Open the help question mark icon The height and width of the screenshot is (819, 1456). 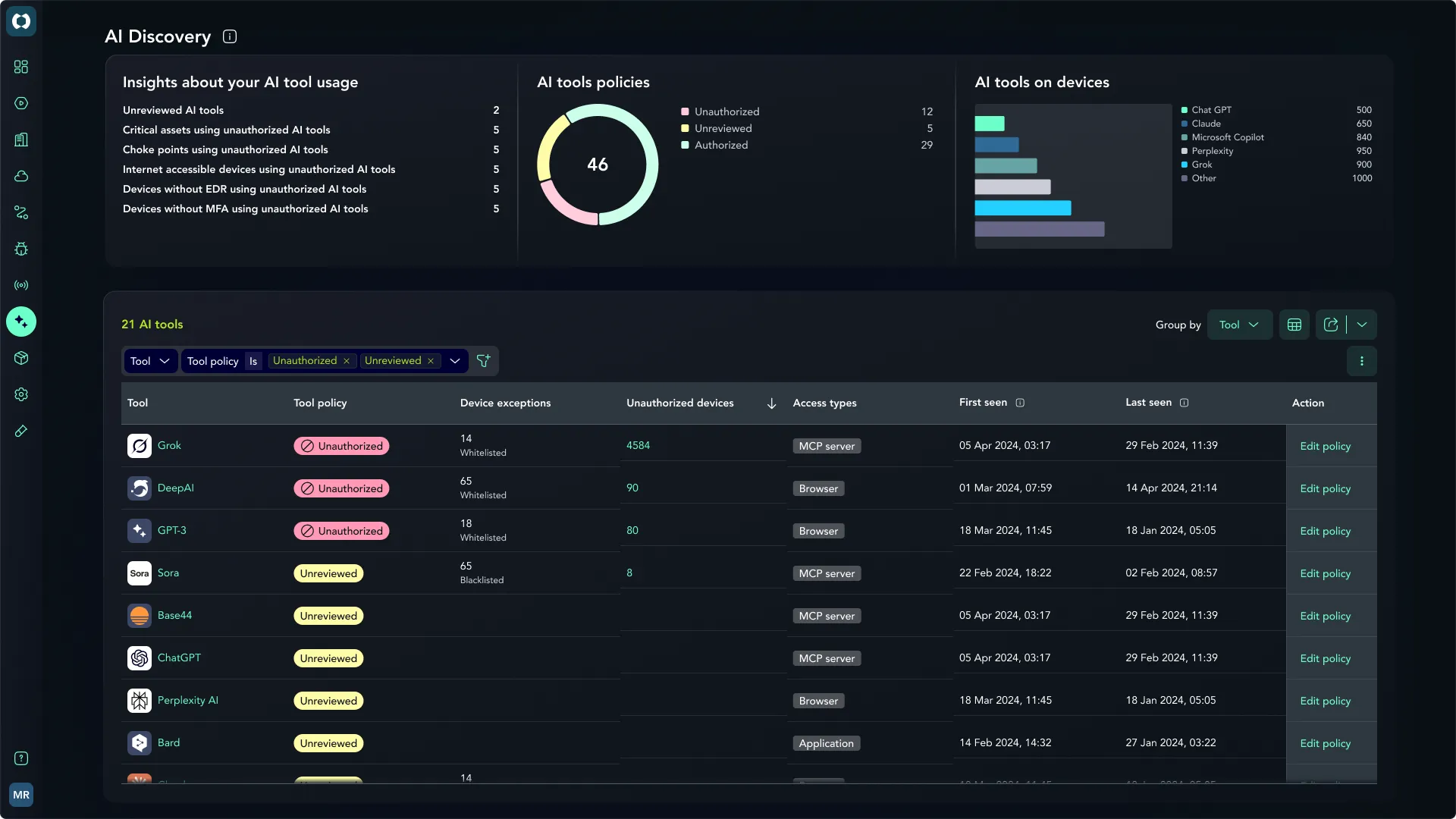pyautogui.click(x=21, y=758)
